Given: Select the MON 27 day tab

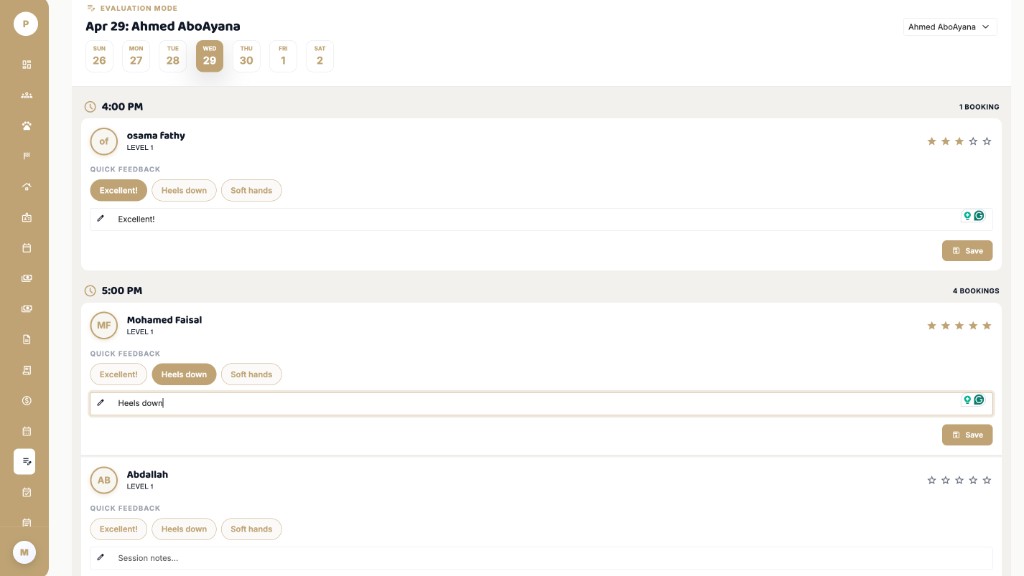Looking at the screenshot, I should pyautogui.click(x=136, y=56).
